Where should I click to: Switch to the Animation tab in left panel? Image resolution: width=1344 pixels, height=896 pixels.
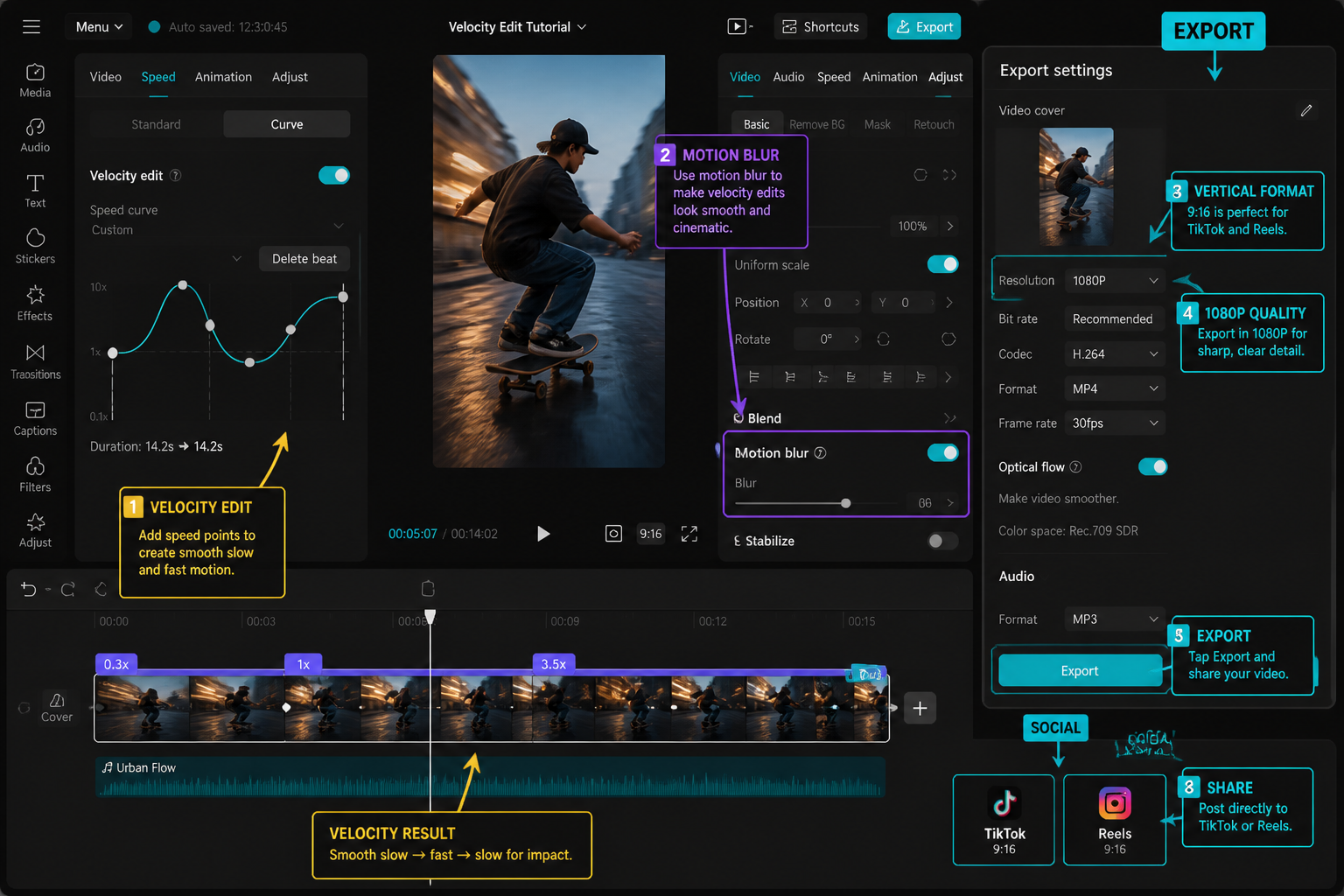pyautogui.click(x=223, y=77)
